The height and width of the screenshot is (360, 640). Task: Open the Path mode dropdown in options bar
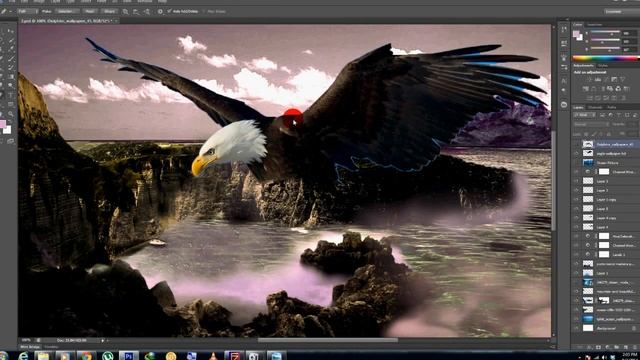pyautogui.click(x=27, y=11)
